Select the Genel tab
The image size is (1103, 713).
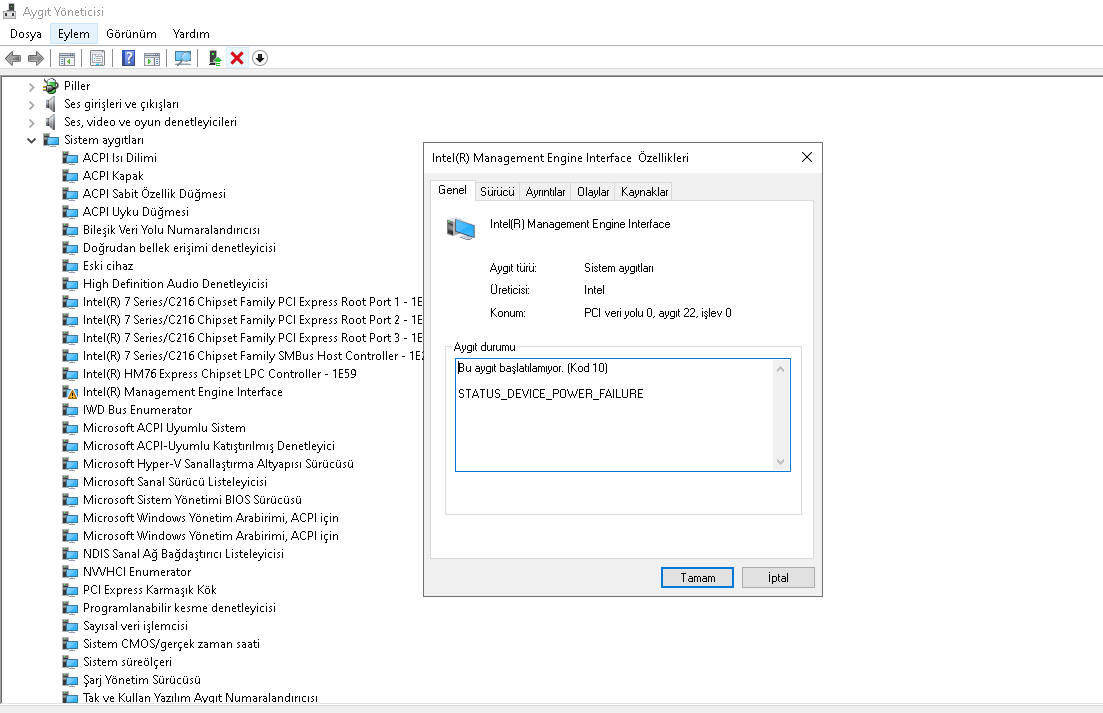(x=452, y=190)
